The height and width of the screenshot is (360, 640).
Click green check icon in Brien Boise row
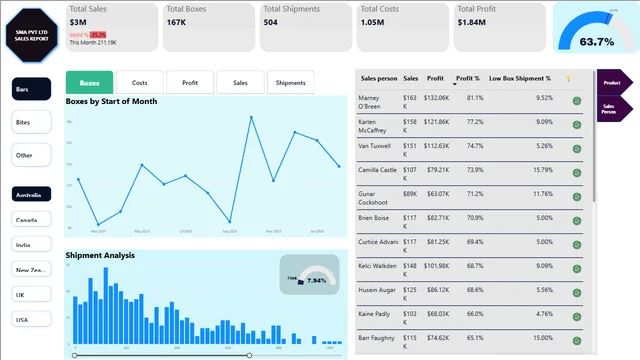577,221
